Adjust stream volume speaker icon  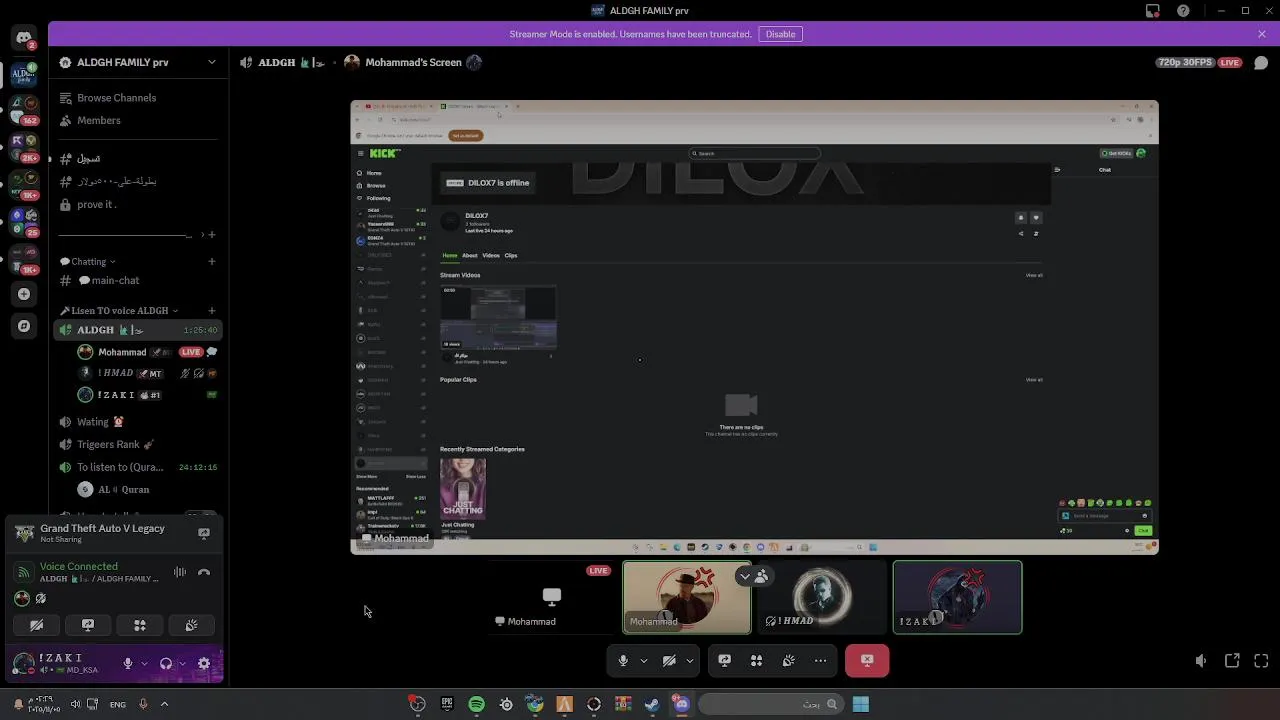(x=1201, y=660)
